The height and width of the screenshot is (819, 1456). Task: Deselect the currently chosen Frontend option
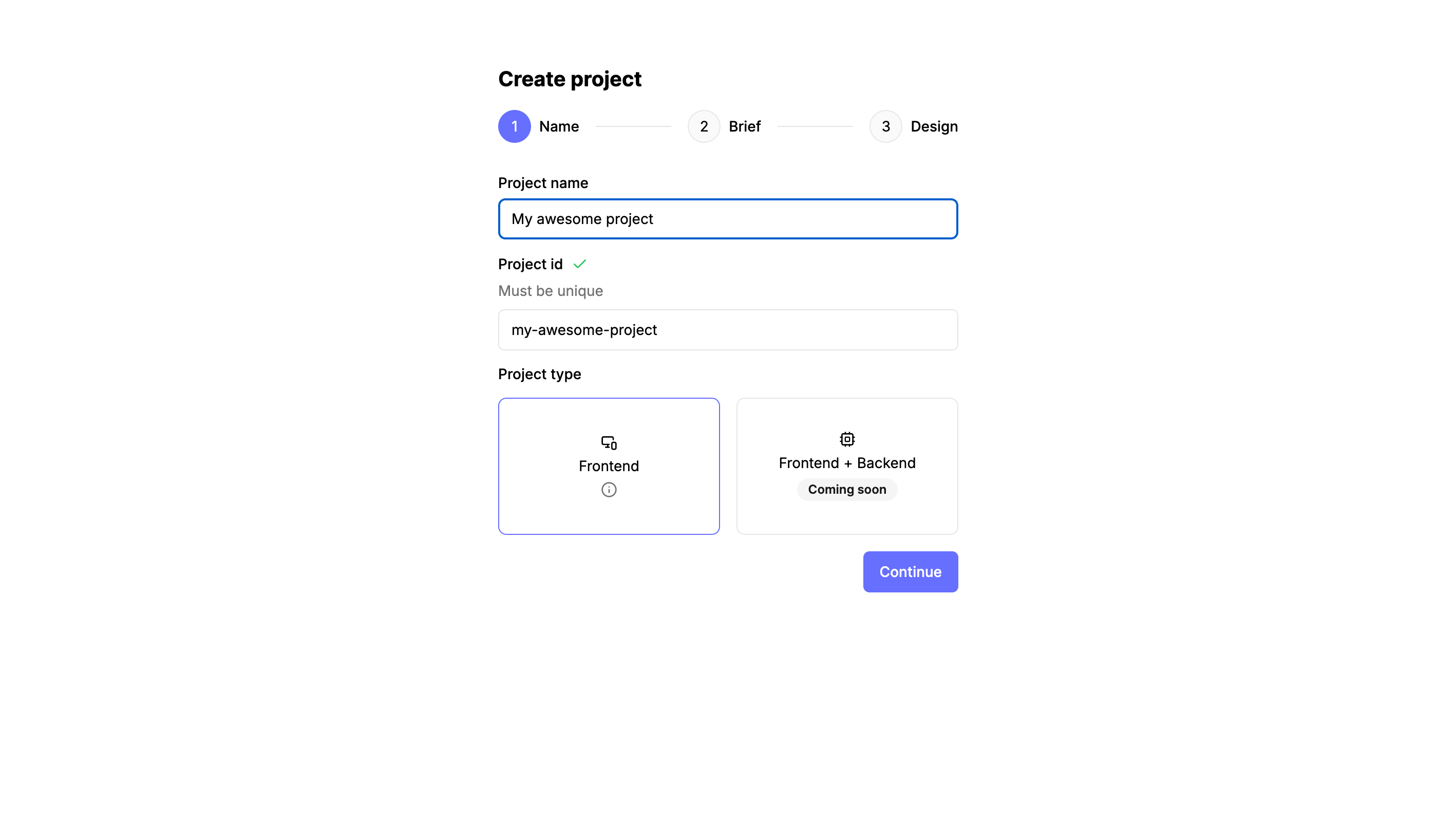coord(609,466)
